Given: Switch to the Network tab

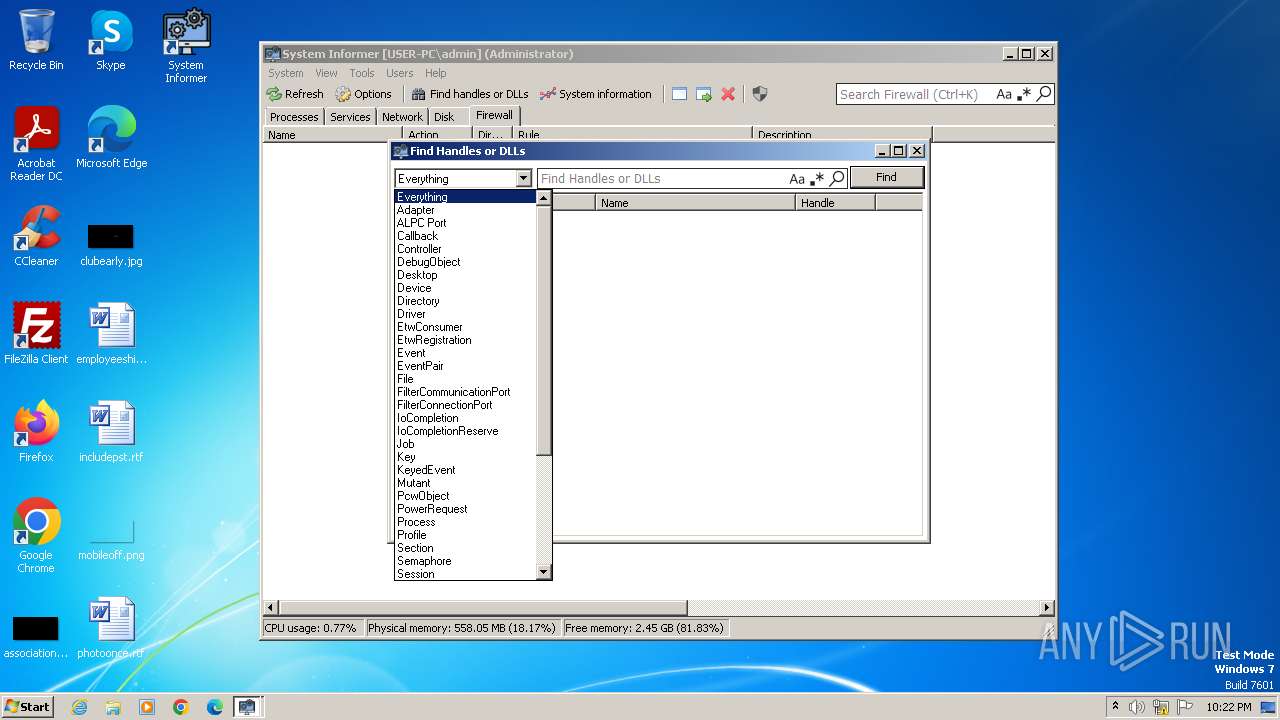Looking at the screenshot, I should [x=402, y=117].
